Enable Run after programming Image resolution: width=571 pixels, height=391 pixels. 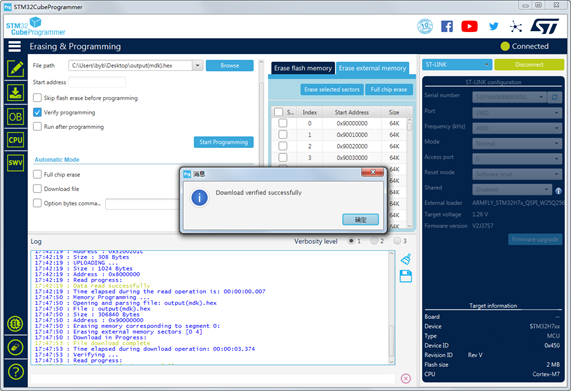coord(37,126)
